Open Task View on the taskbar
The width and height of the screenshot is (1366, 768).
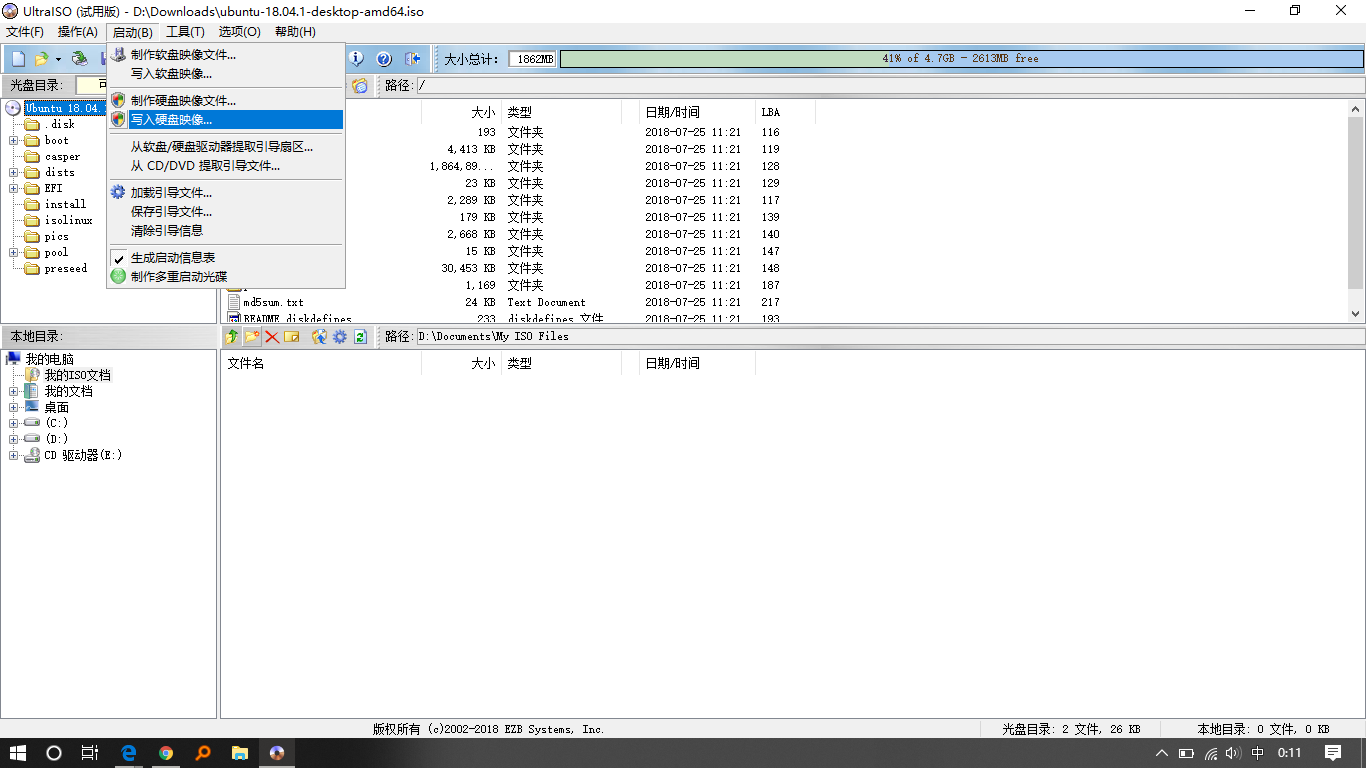tap(90, 753)
